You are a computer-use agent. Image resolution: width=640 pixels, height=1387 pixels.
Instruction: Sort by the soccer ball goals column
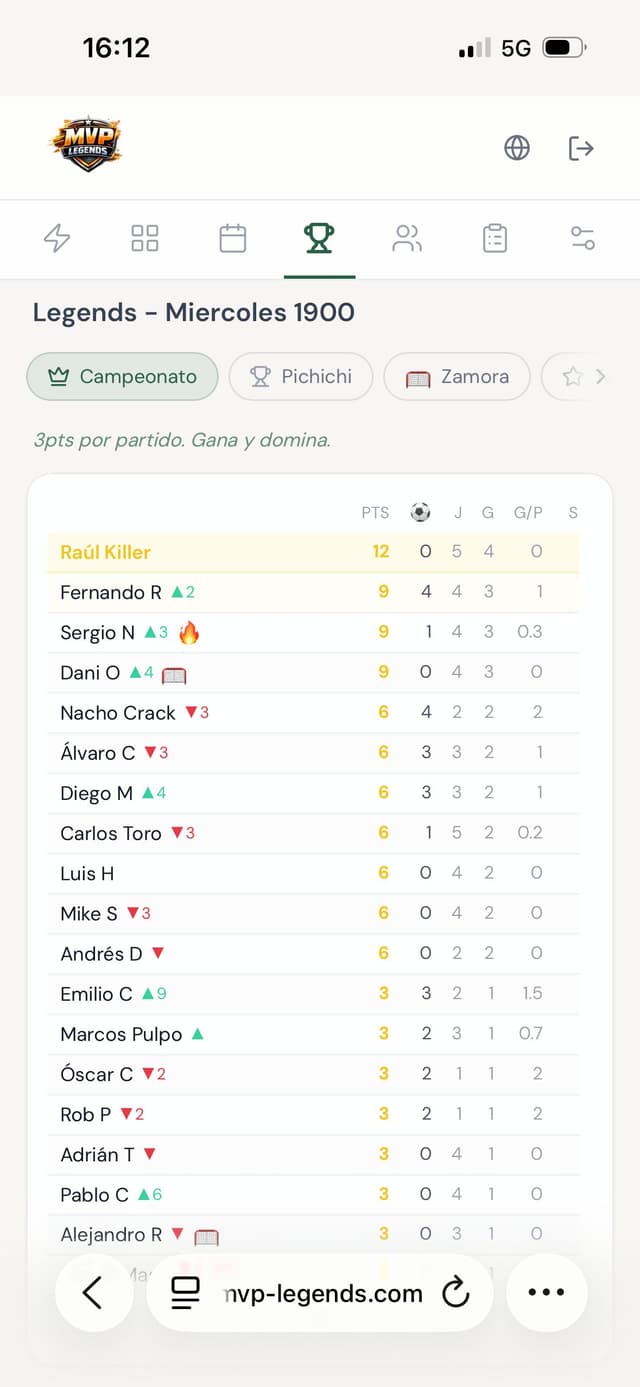coord(421,513)
